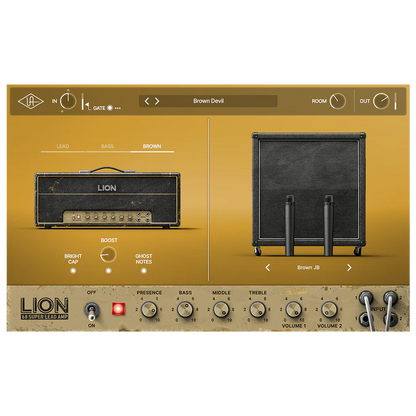Screen dimensions: 416x416
Task: Click the LION amp head image
Action: pos(108,198)
